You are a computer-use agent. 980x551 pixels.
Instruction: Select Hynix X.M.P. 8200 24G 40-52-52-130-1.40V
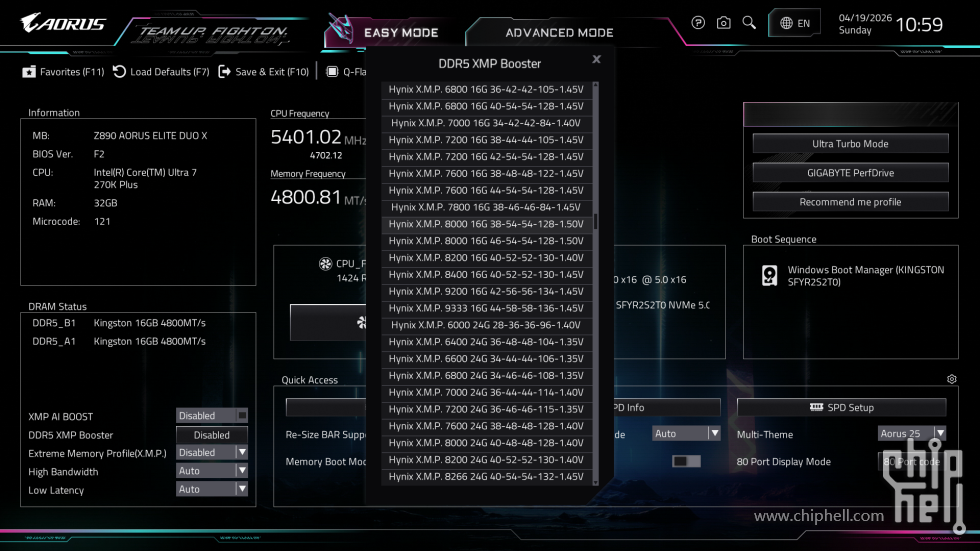486,460
